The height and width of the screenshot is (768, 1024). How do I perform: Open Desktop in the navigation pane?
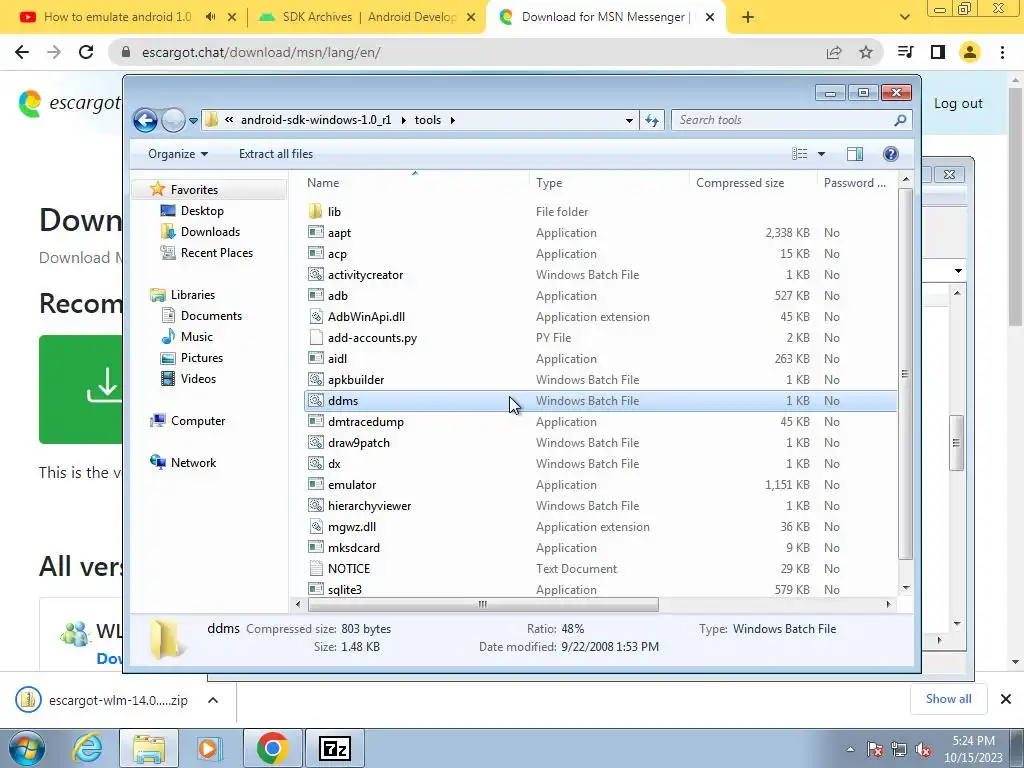point(202,211)
